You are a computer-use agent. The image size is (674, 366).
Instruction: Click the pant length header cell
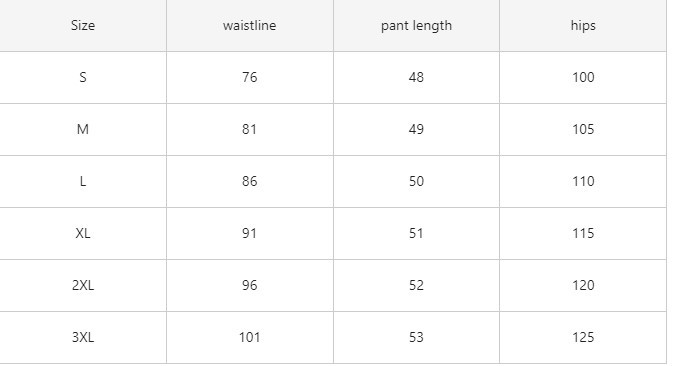coord(416,25)
